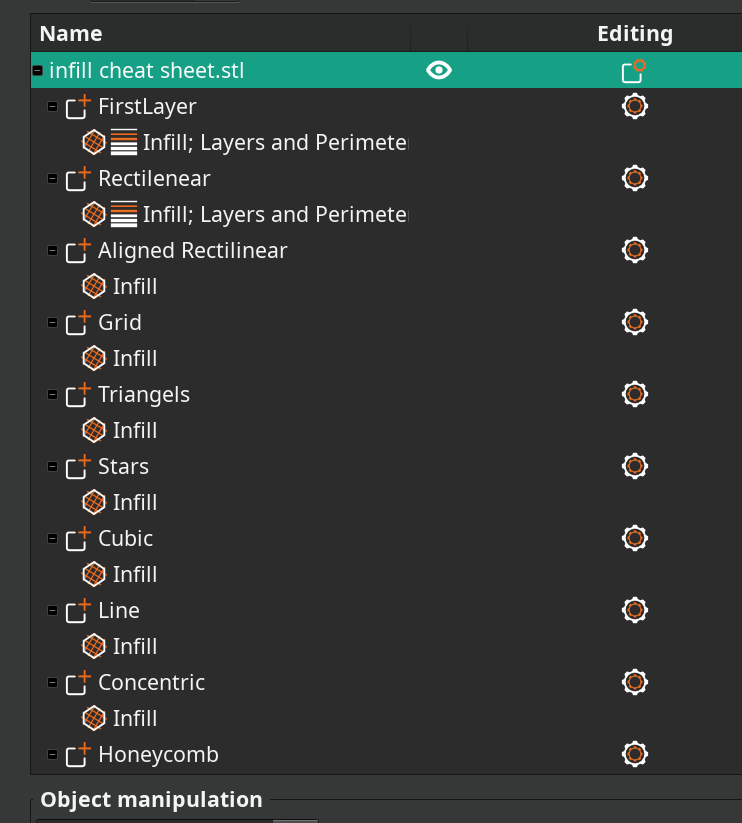Click the layers modifier icon under FirstLayer
Screen dimensions: 742x823
pyautogui.click(x=122, y=141)
